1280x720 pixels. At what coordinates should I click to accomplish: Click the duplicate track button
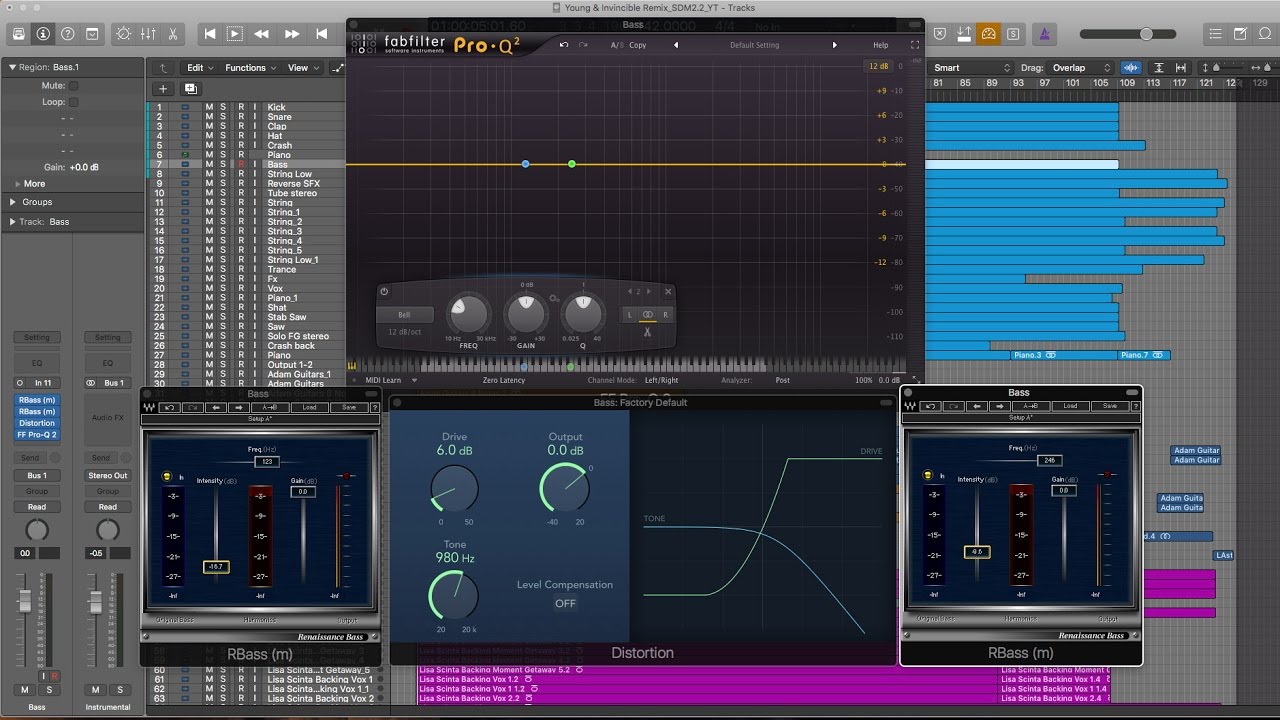click(190, 88)
